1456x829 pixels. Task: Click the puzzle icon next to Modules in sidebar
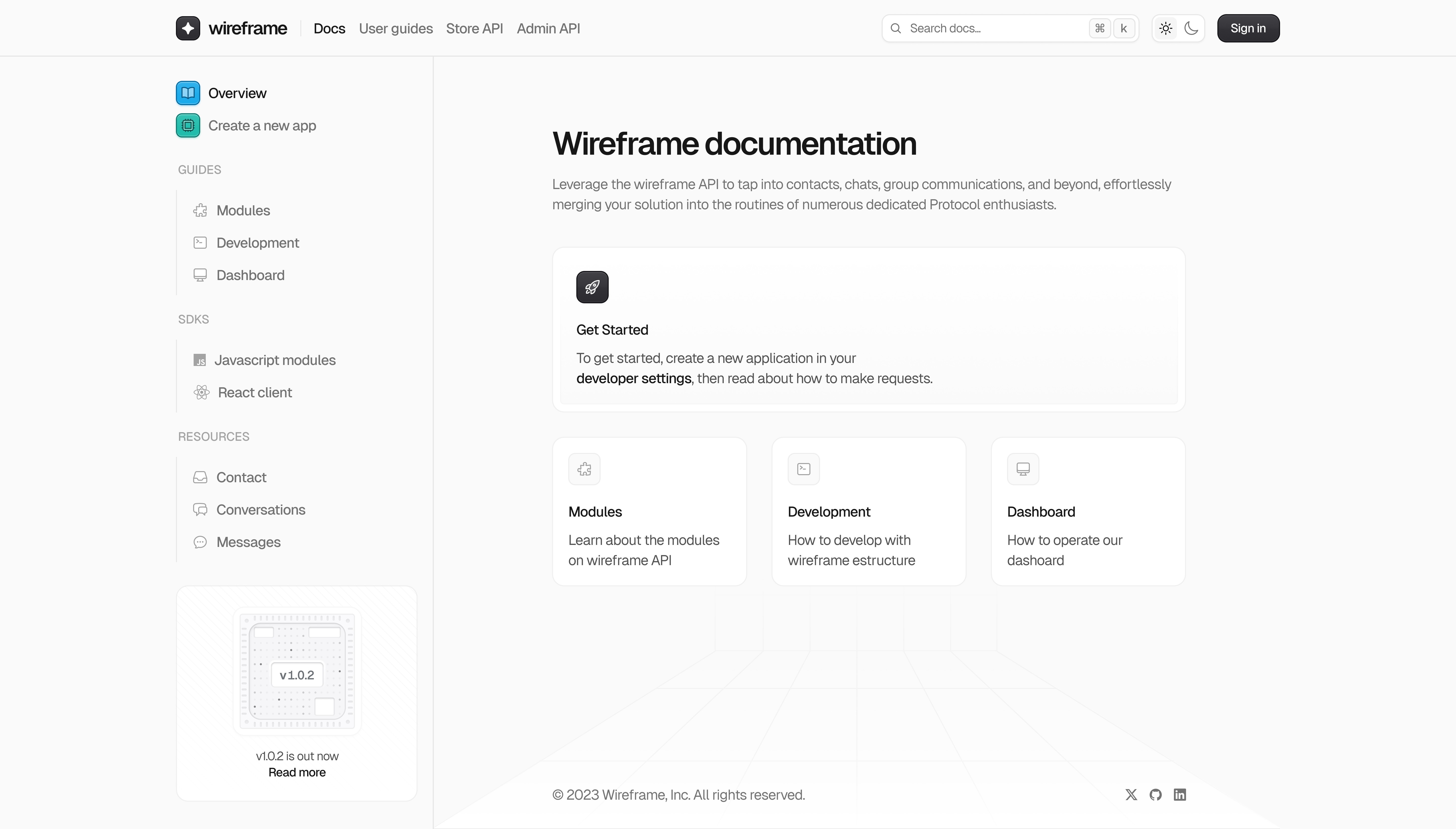(200, 211)
